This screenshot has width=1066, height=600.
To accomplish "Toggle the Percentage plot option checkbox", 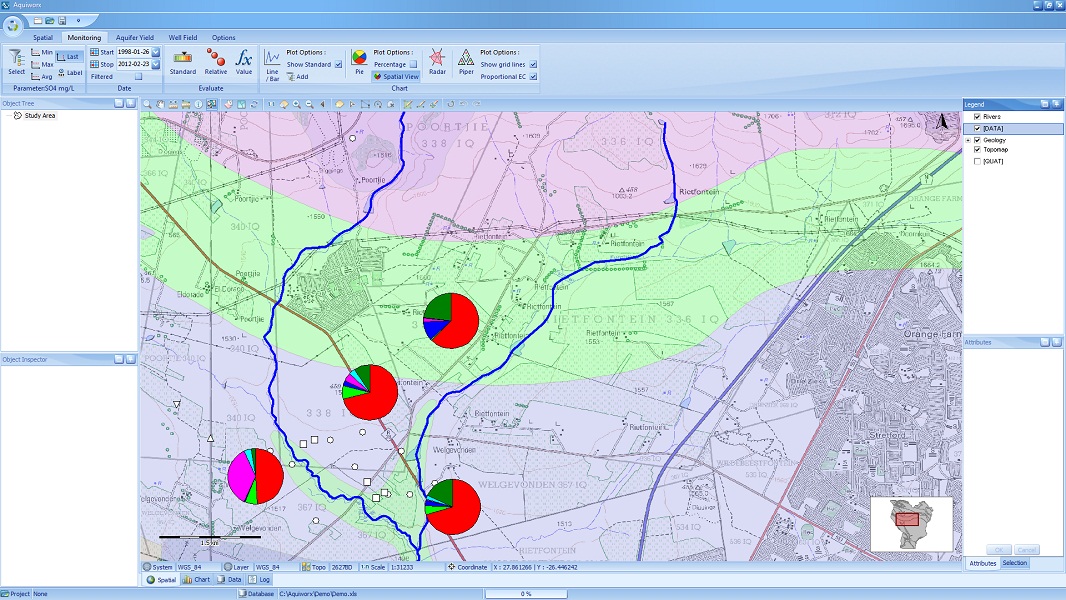I will coord(413,64).
